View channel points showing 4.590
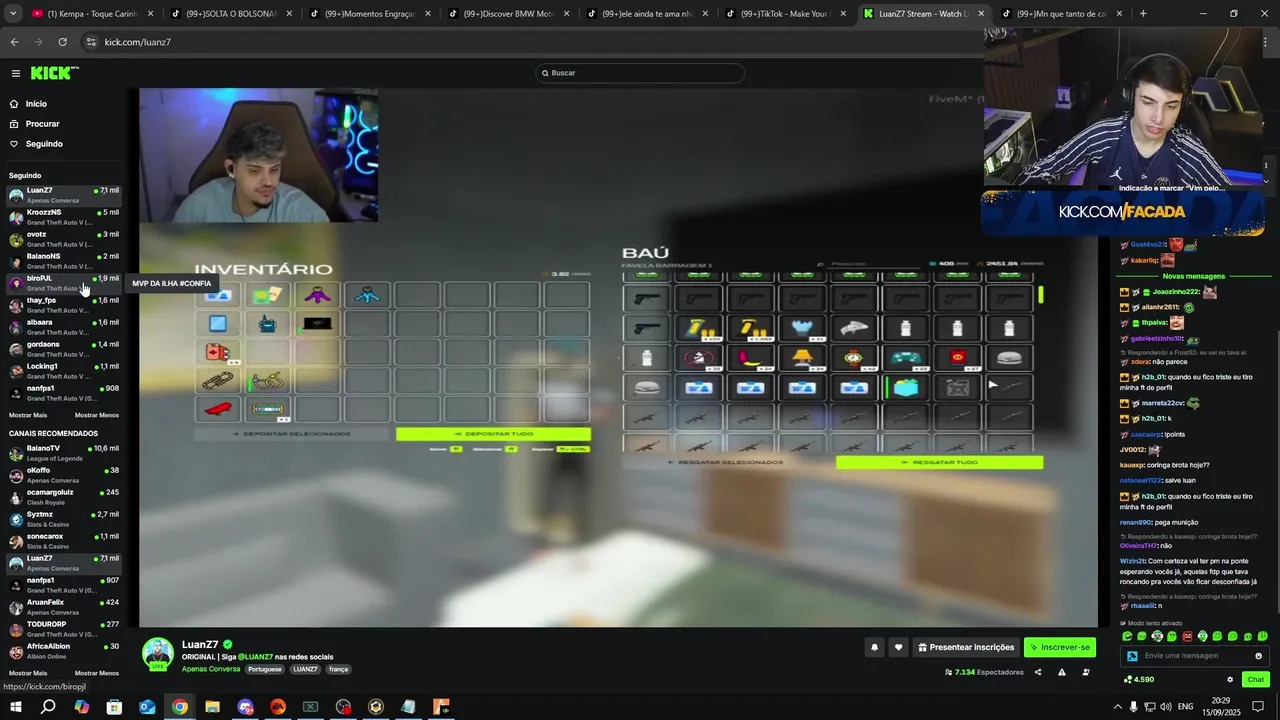The height and width of the screenshot is (720, 1280). coord(1138,679)
